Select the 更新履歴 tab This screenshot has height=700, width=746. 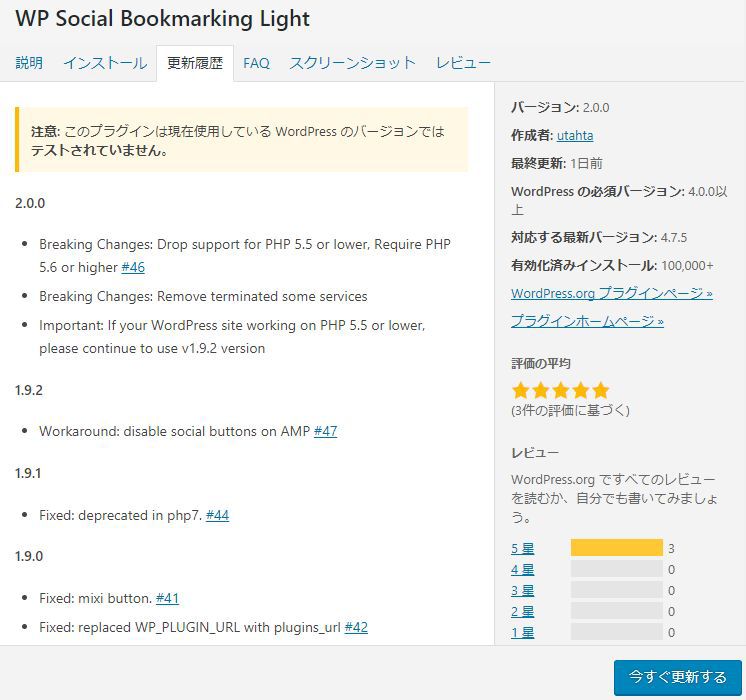pos(195,63)
